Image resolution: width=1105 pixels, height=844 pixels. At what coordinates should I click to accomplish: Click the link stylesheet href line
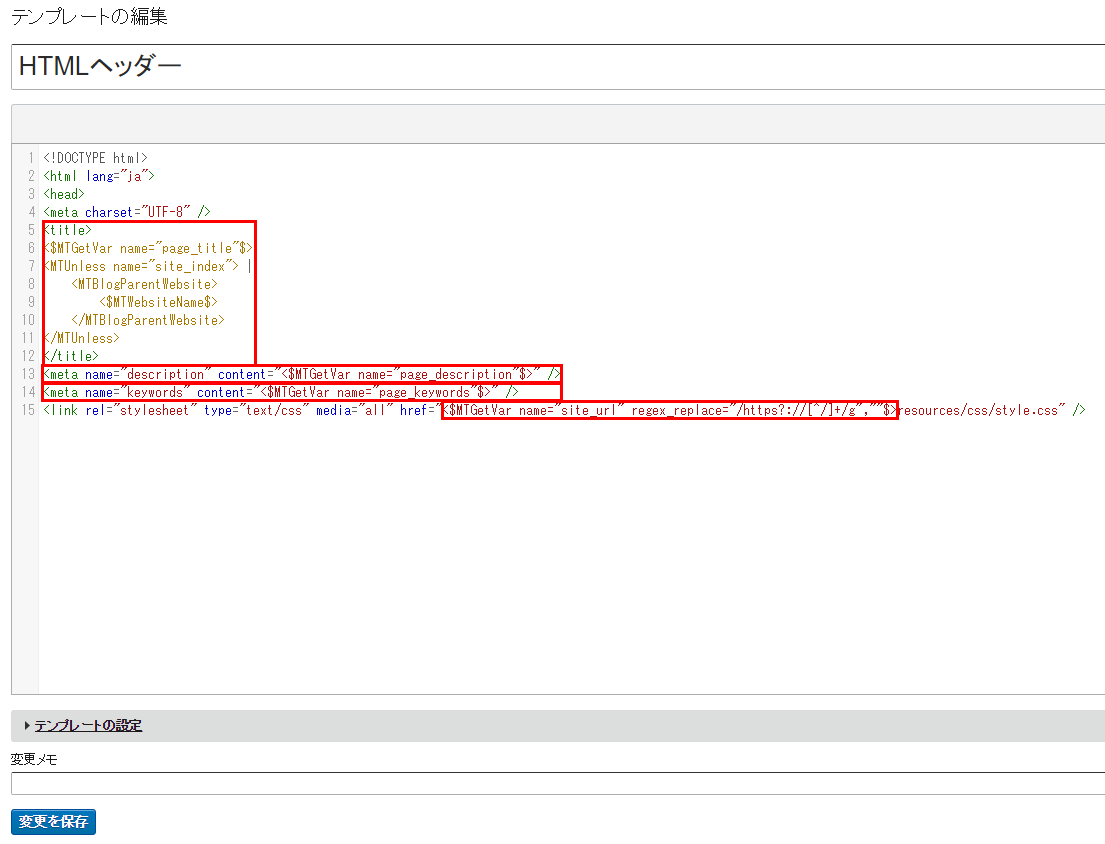tap(564, 410)
